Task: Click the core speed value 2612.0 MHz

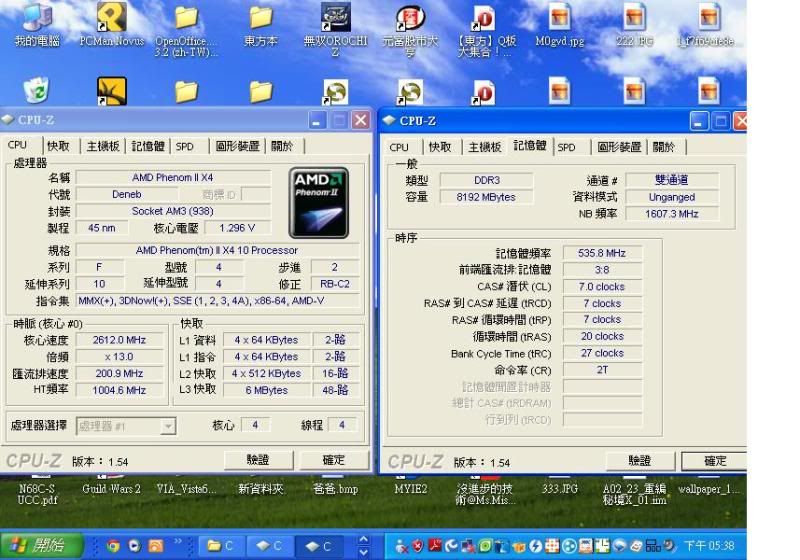Action: pos(119,340)
